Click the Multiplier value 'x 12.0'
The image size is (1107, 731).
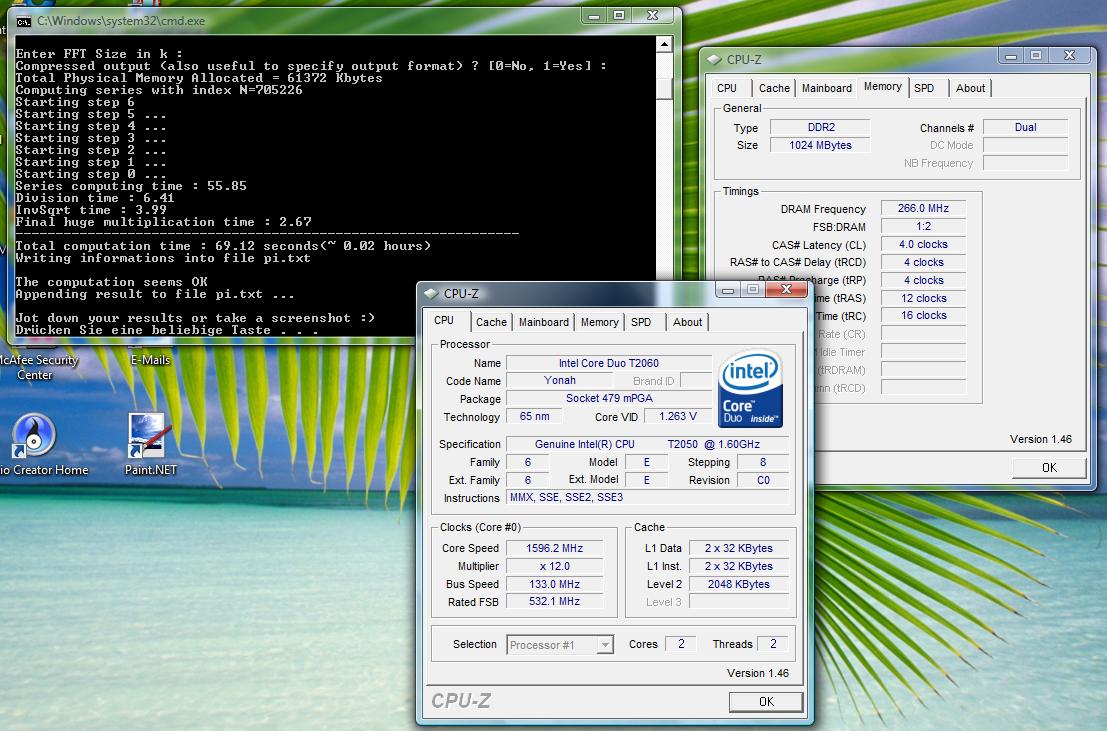554,566
